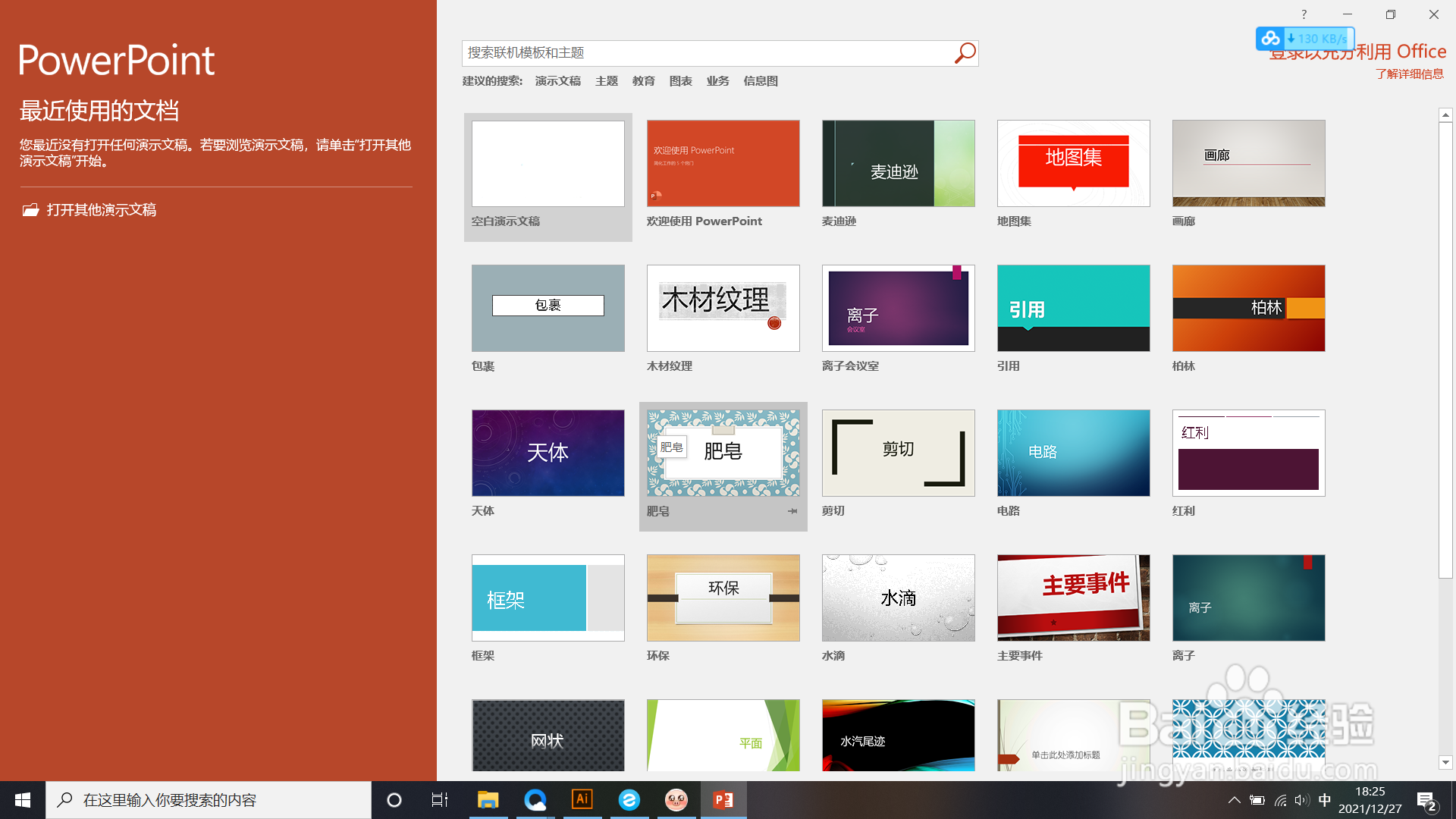Click the battery icon in system tray
The height and width of the screenshot is (819, 1456).
1257,800
